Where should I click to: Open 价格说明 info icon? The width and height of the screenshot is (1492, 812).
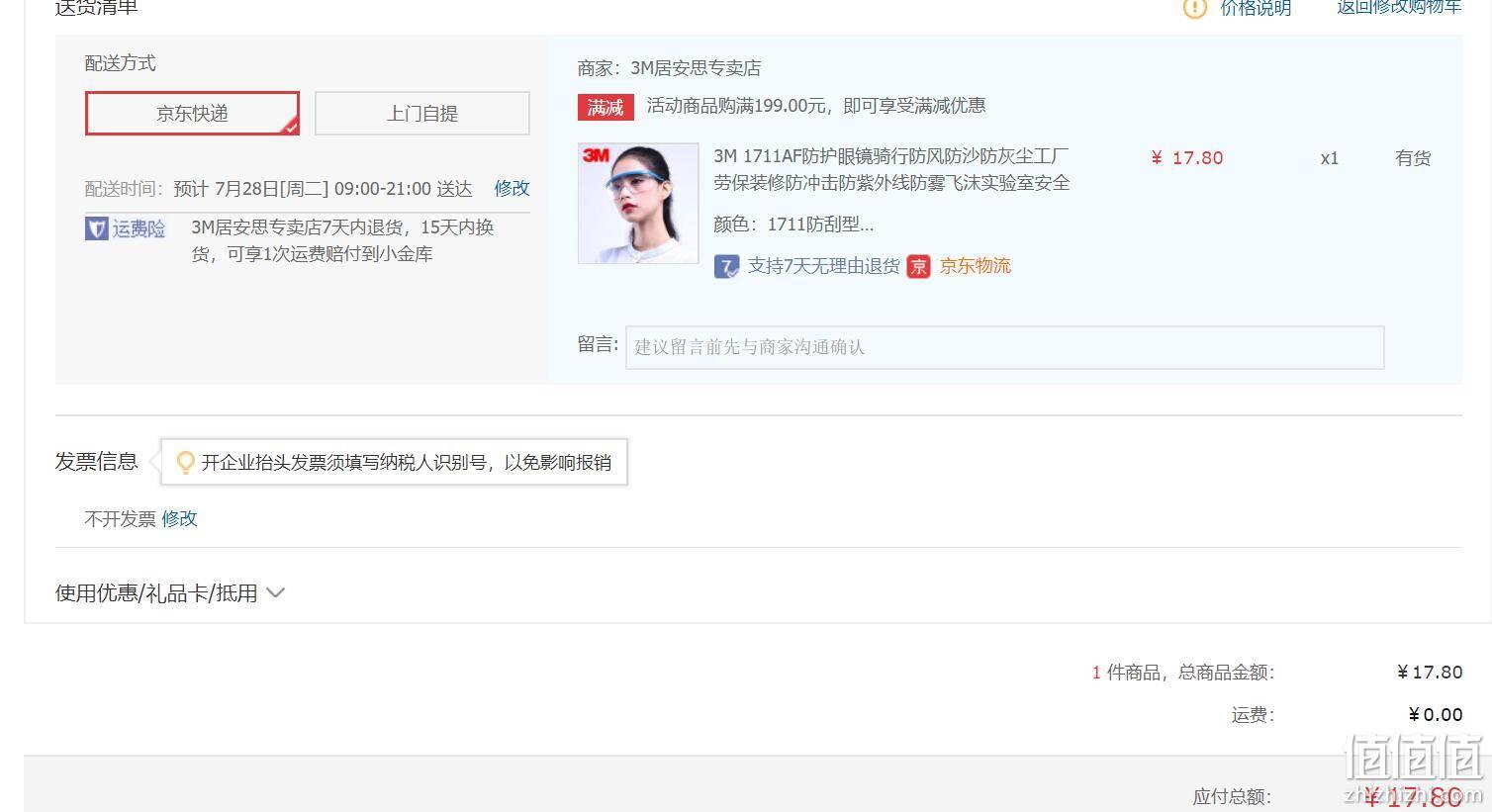pyautogui.click(x=1195, y=8)
